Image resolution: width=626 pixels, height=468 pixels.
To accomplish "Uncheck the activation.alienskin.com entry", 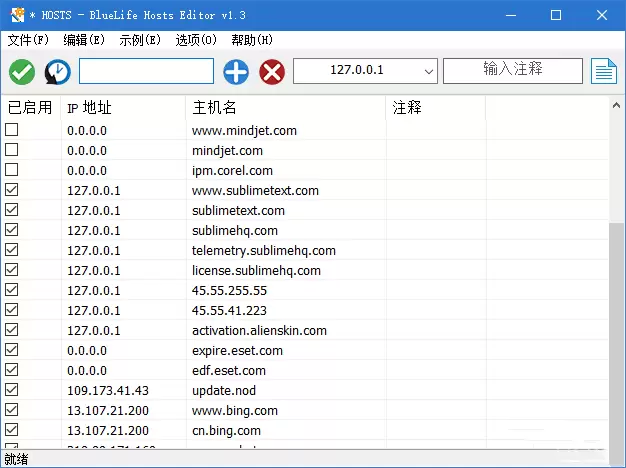I will [x=12, y=329].
